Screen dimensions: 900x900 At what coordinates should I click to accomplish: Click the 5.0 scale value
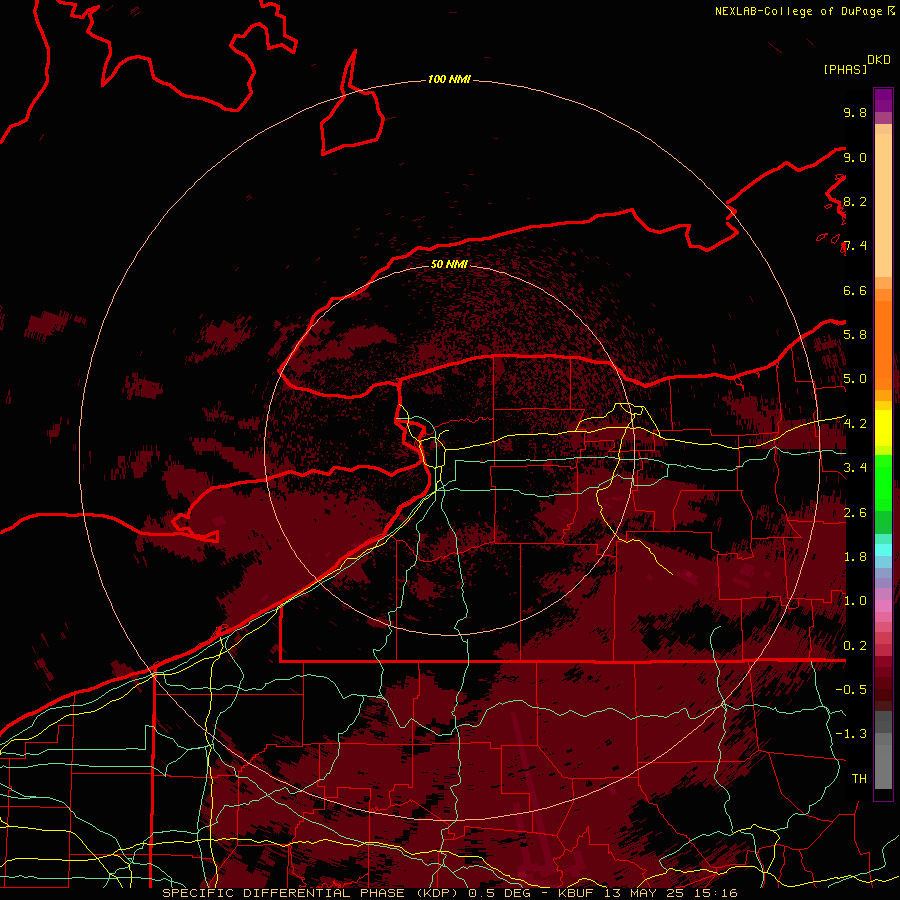855,379
